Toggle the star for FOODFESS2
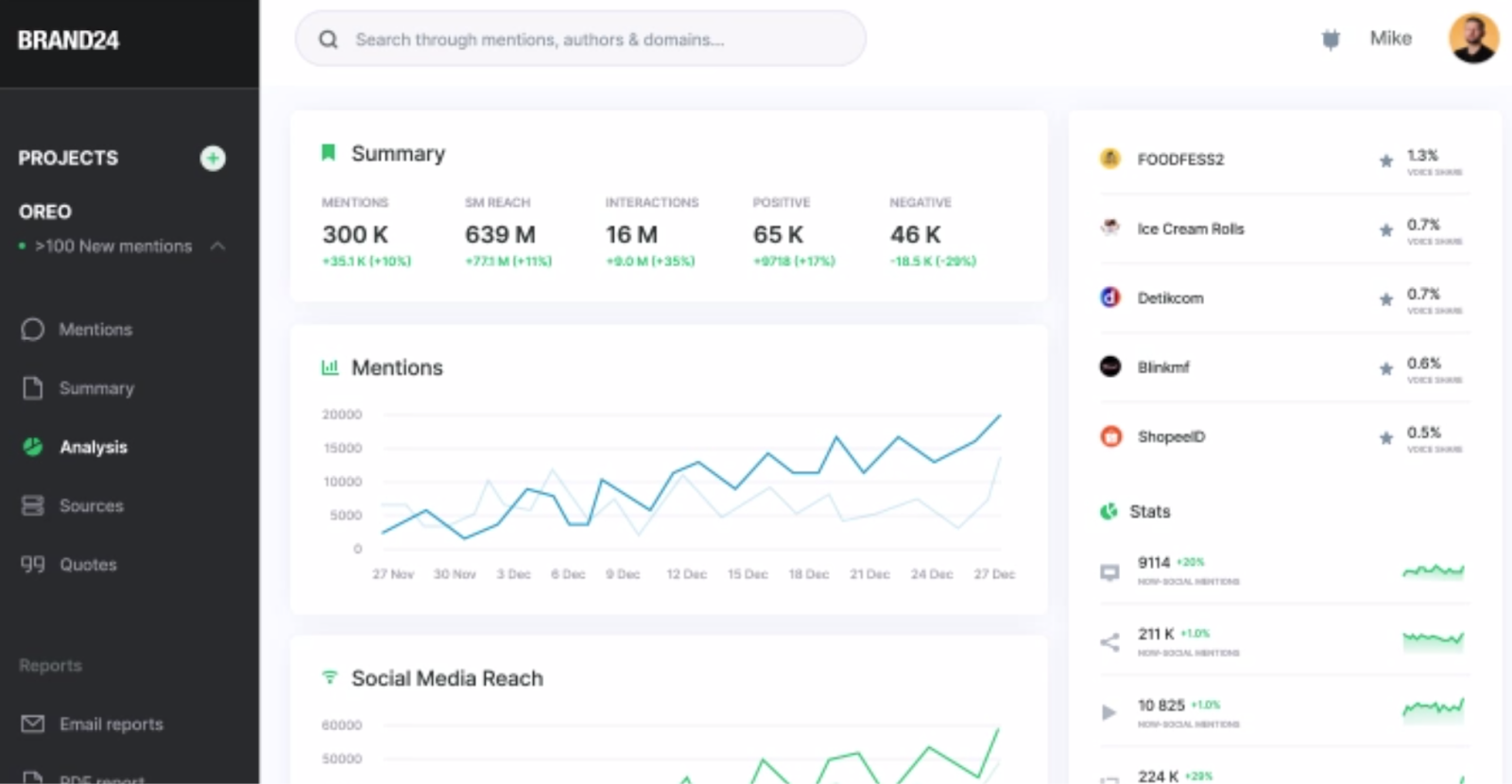1512x784 pixels. click(x=1385, y=161)
